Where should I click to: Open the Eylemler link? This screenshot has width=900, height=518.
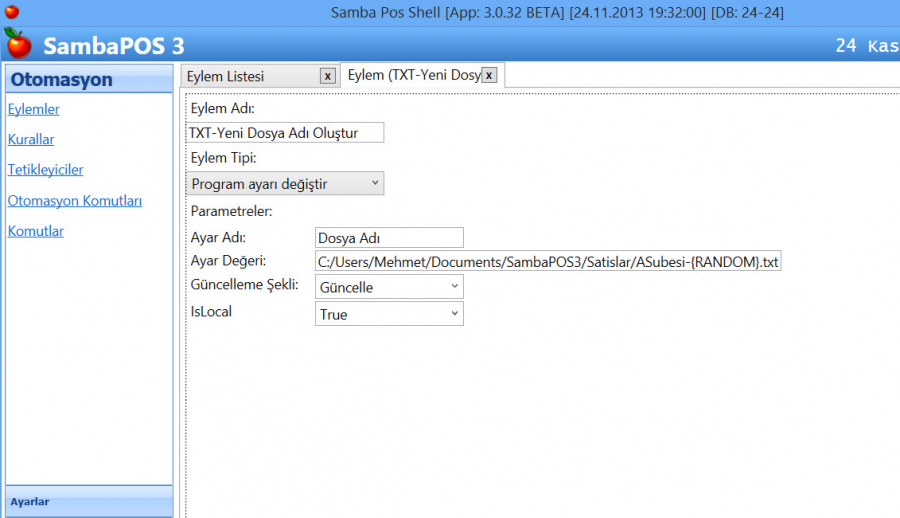point(33,109)
